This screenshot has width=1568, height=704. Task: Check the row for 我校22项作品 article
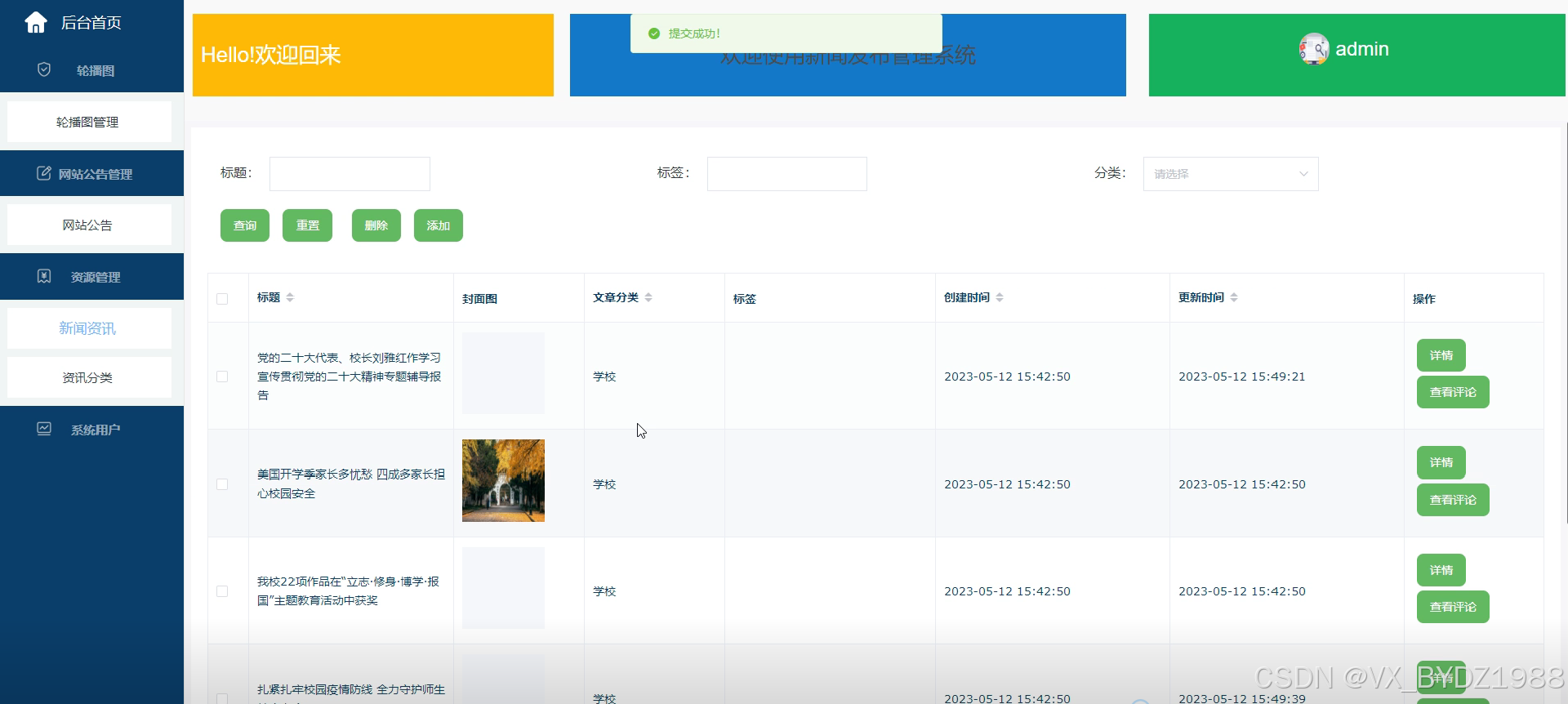(x=222, y=591)
